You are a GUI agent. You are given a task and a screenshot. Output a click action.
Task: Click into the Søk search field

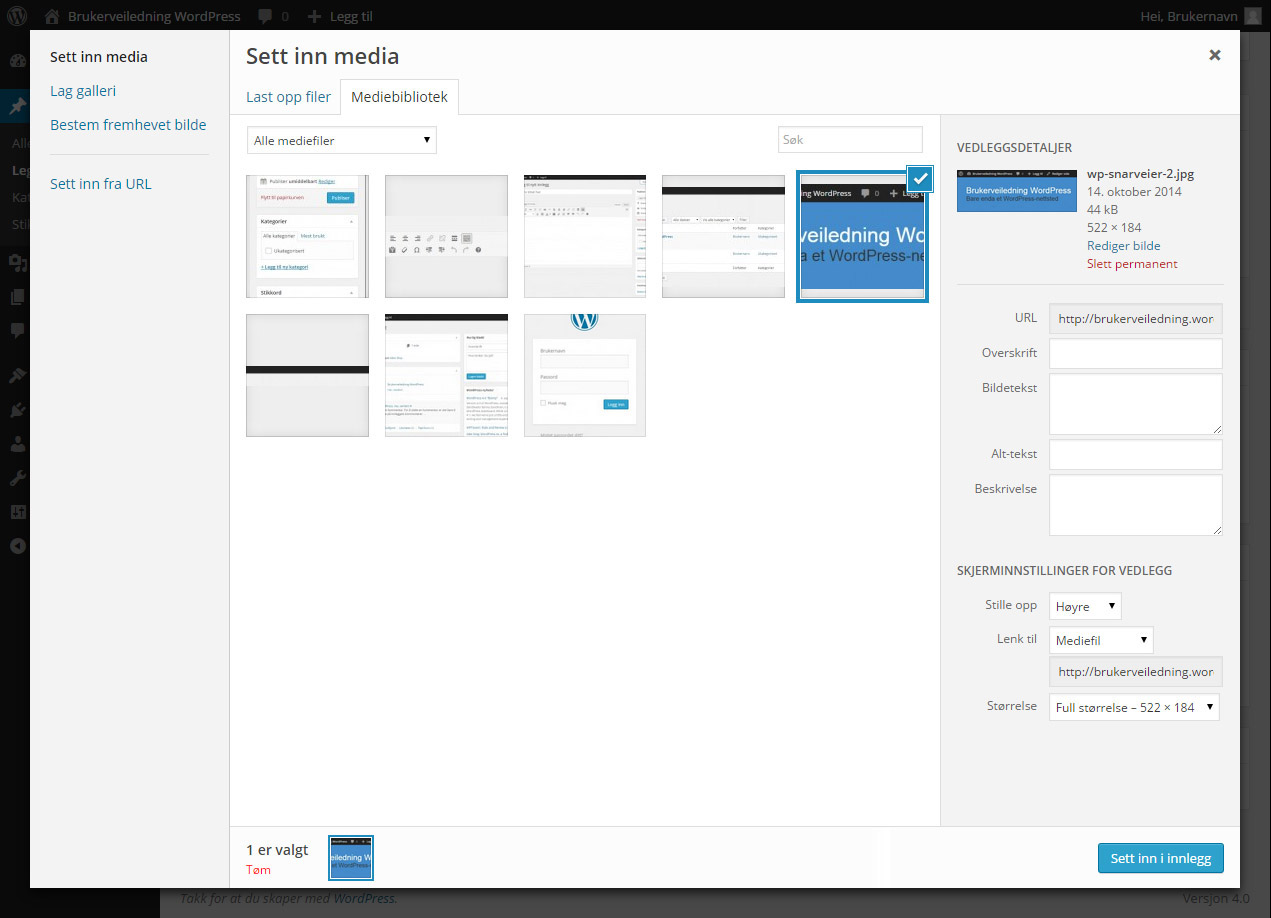[850, 140]
